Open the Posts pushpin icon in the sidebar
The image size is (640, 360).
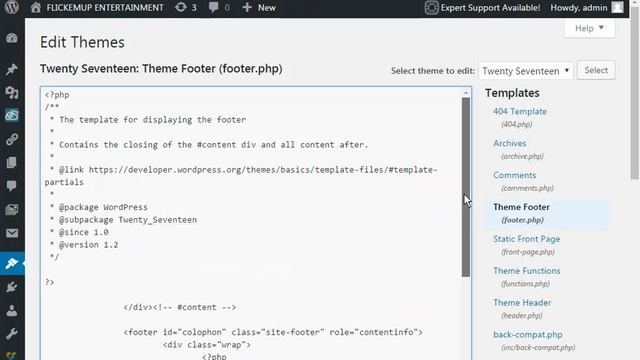(12, 69)
